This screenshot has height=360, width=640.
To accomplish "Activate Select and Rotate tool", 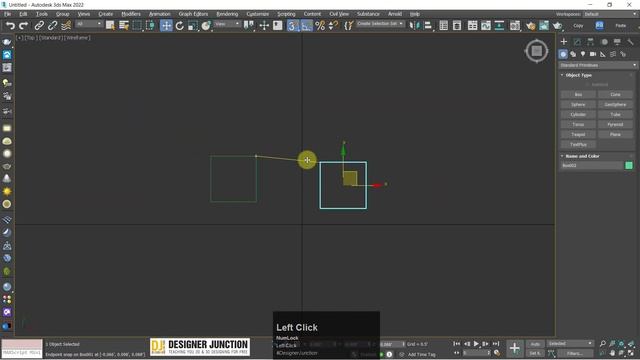I will [x=180, y=26].
